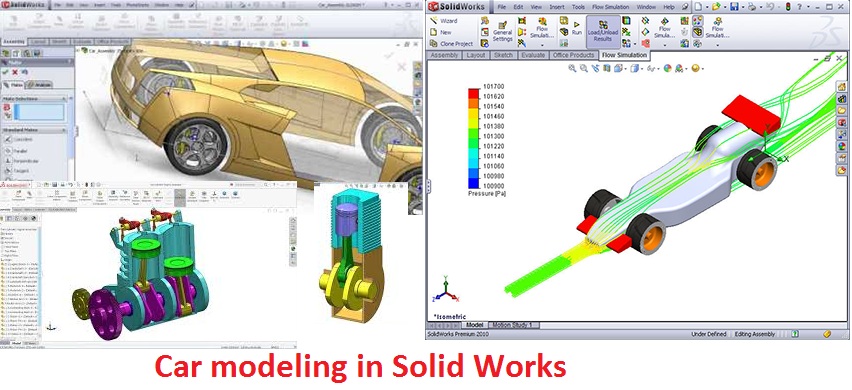Open General Settings in the ribbon
852x390 pixels.
coord(503,32)
